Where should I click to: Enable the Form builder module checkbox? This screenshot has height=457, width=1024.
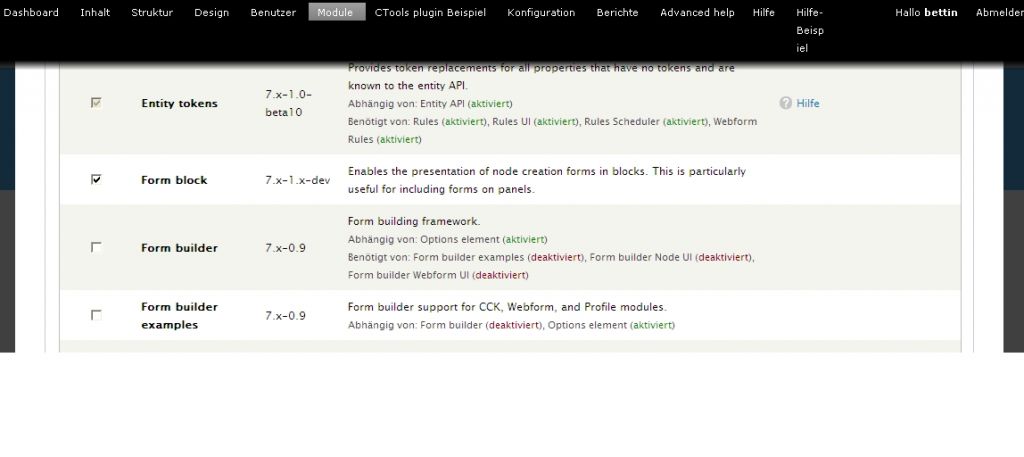(96, 247)
